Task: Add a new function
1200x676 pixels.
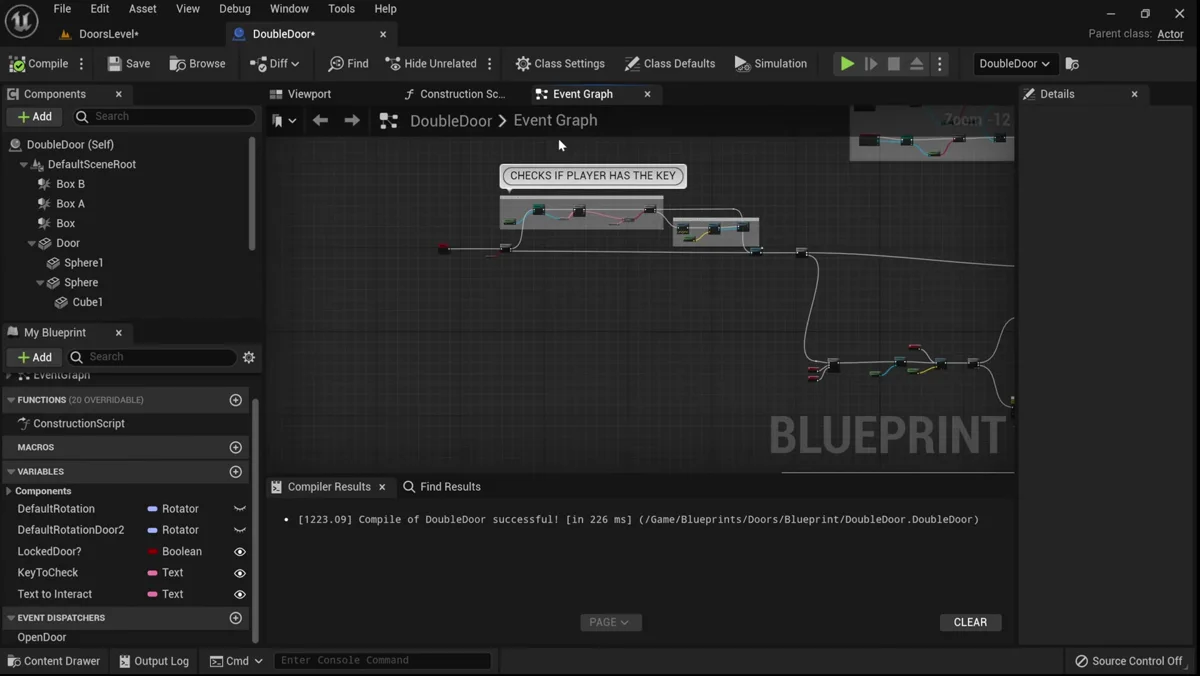Action: point(236,400)
